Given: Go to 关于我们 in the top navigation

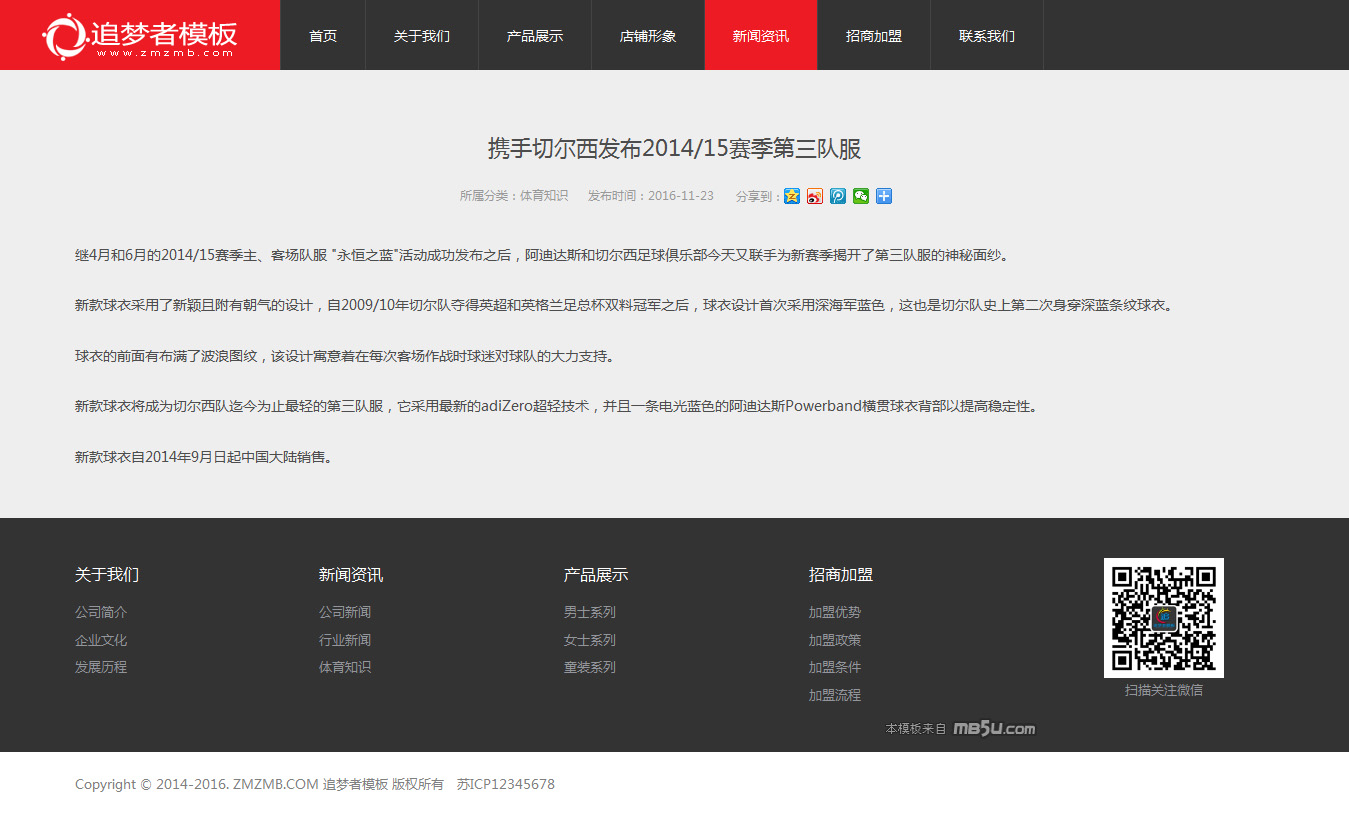Looking at the screenshot, I should click(422, 36).
